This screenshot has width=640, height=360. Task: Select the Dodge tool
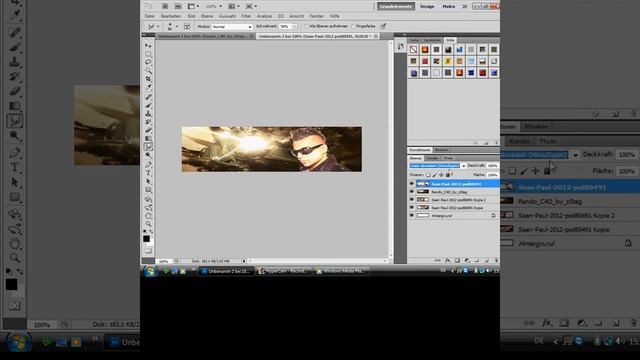tap(148, 155)
